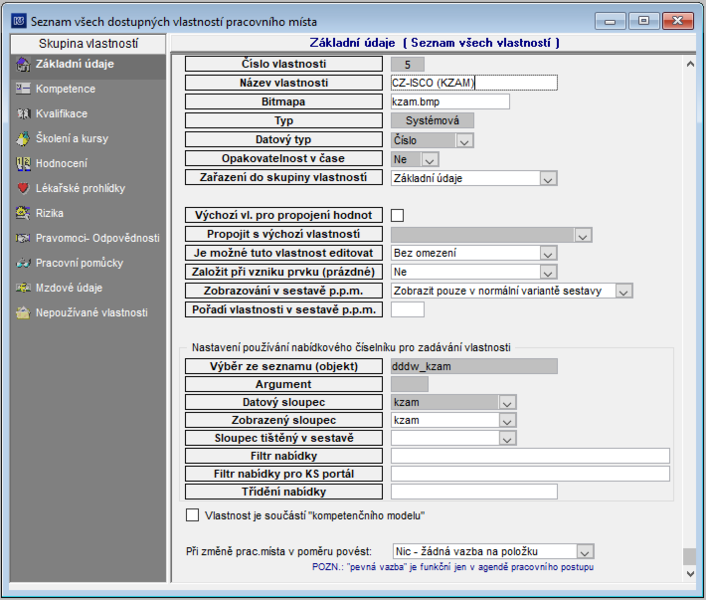Expand Je možné tuto vlastnost editovat dropdown

point(548,253)
